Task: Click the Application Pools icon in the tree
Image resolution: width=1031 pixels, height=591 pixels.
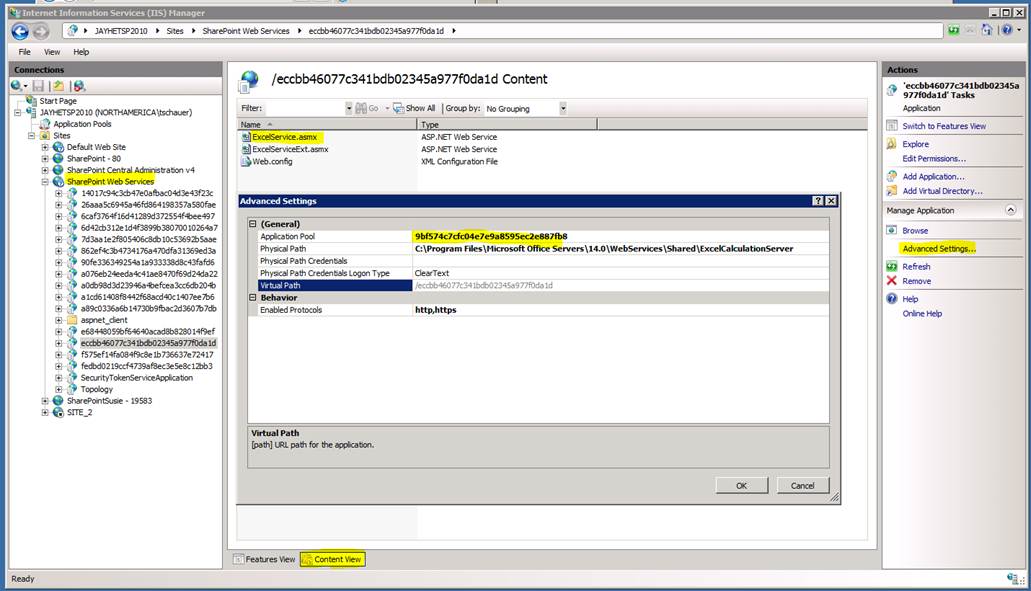Action: coord(45,124)
